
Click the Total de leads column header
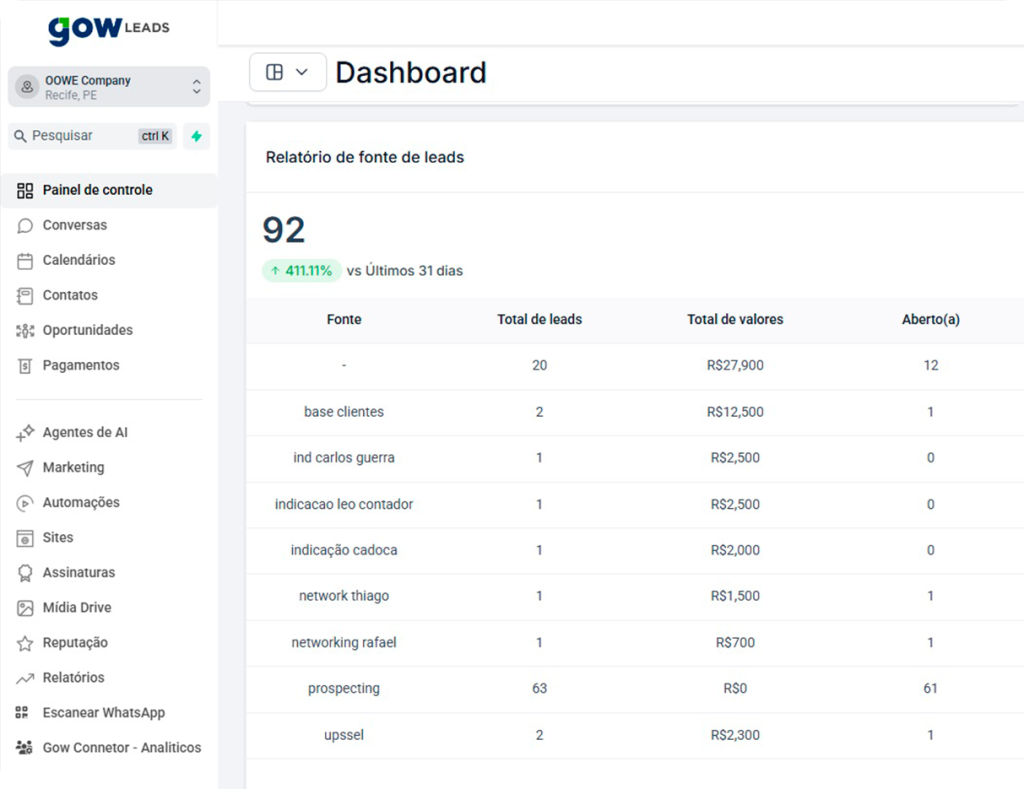pyautogui.click(x=539, y=320)
